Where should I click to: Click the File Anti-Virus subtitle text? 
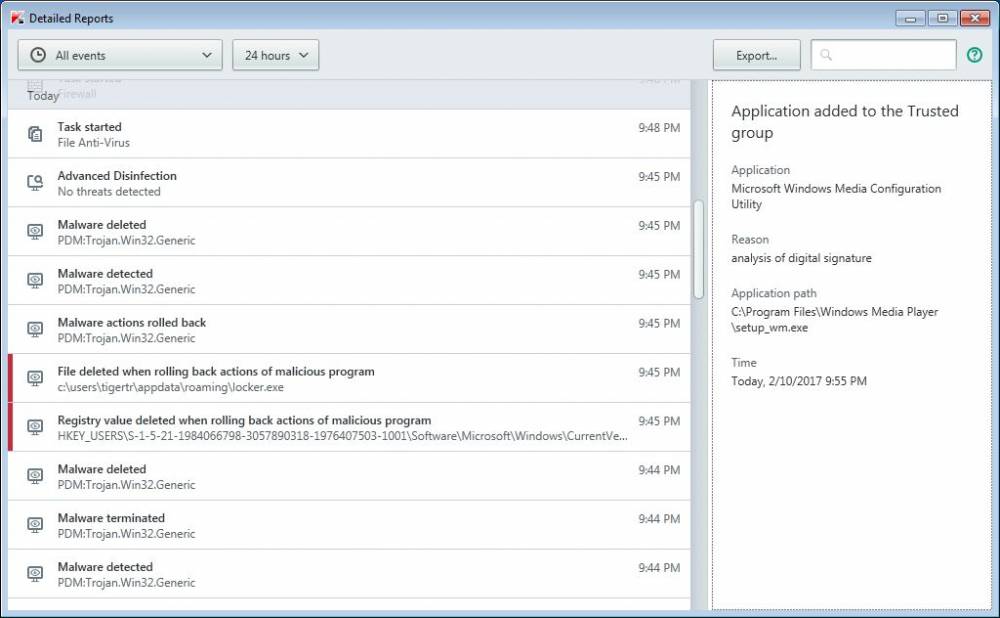(94, 143)
